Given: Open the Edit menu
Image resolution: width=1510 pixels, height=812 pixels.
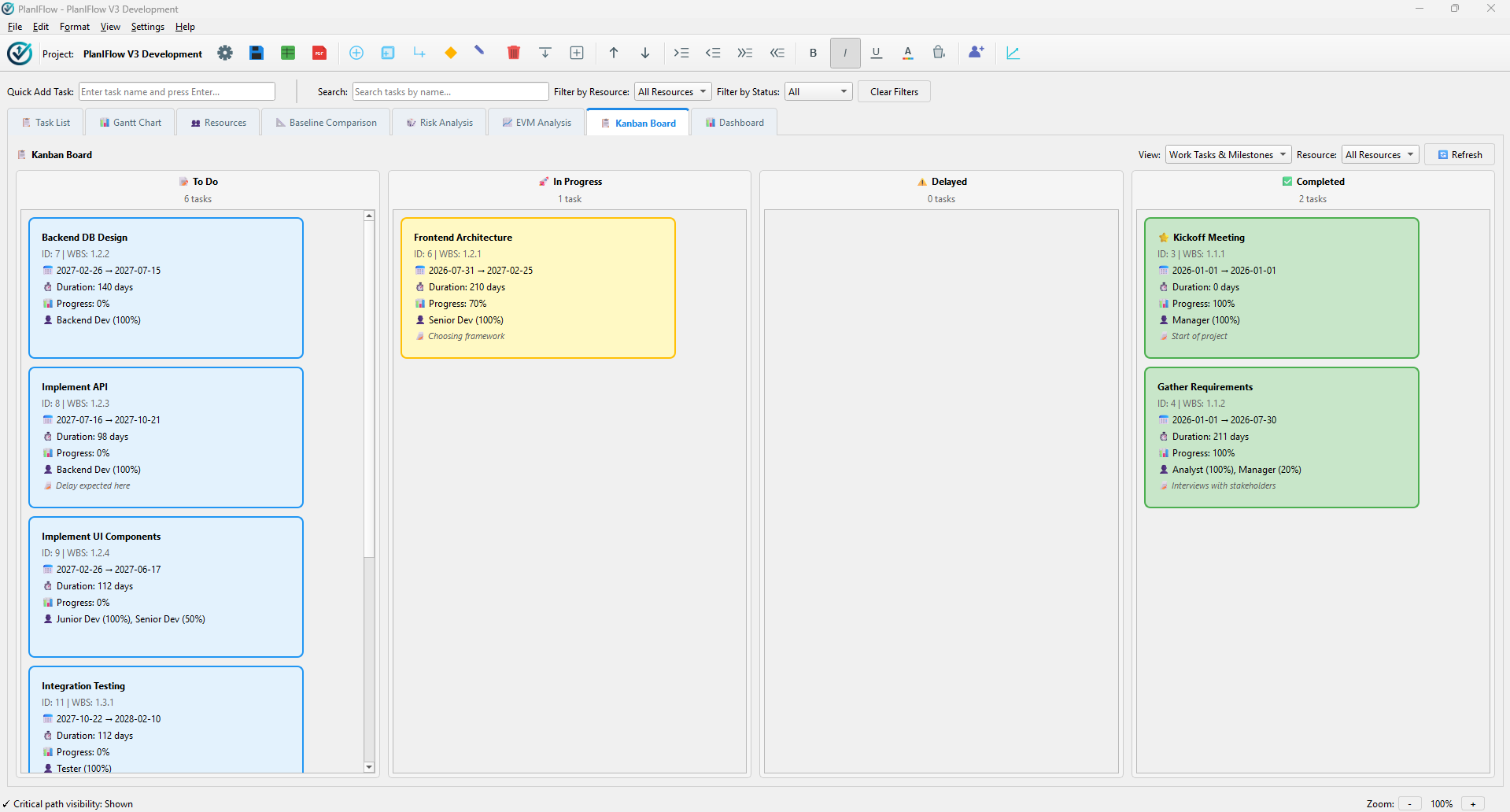Looking at the screenshot, I should [x=41, y=27].
